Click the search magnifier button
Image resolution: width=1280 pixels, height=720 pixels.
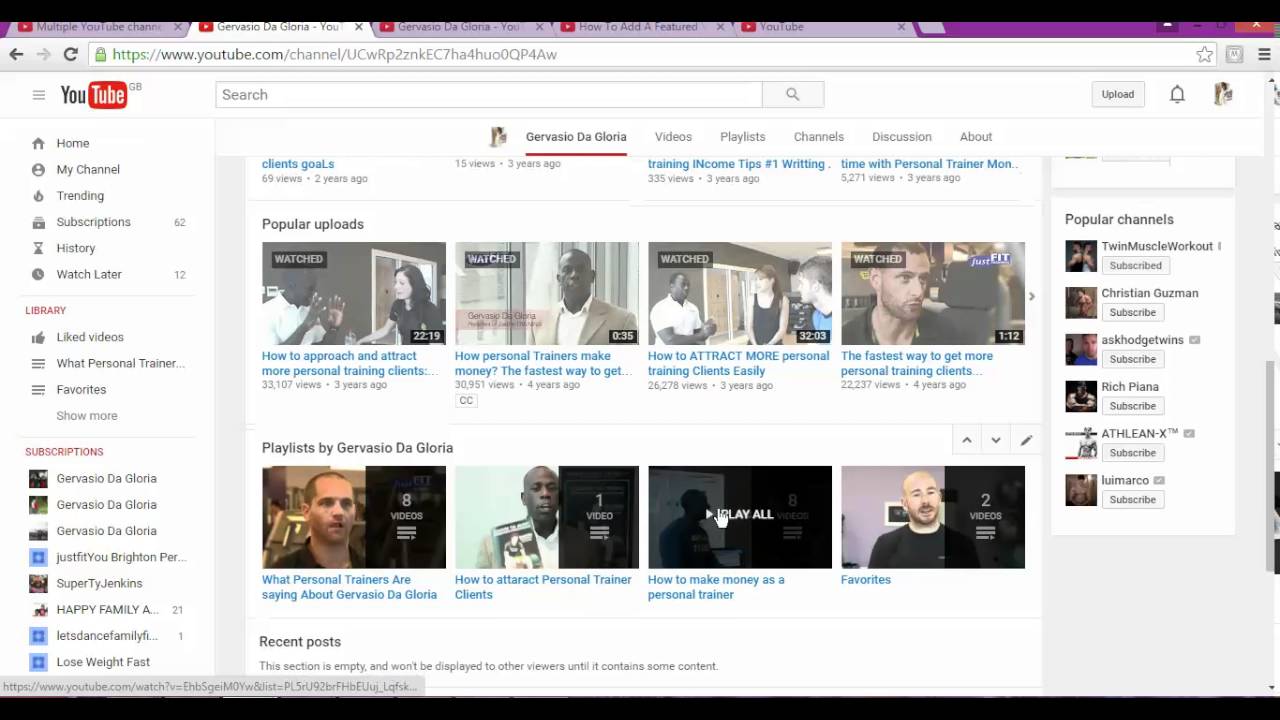point(792,95)
